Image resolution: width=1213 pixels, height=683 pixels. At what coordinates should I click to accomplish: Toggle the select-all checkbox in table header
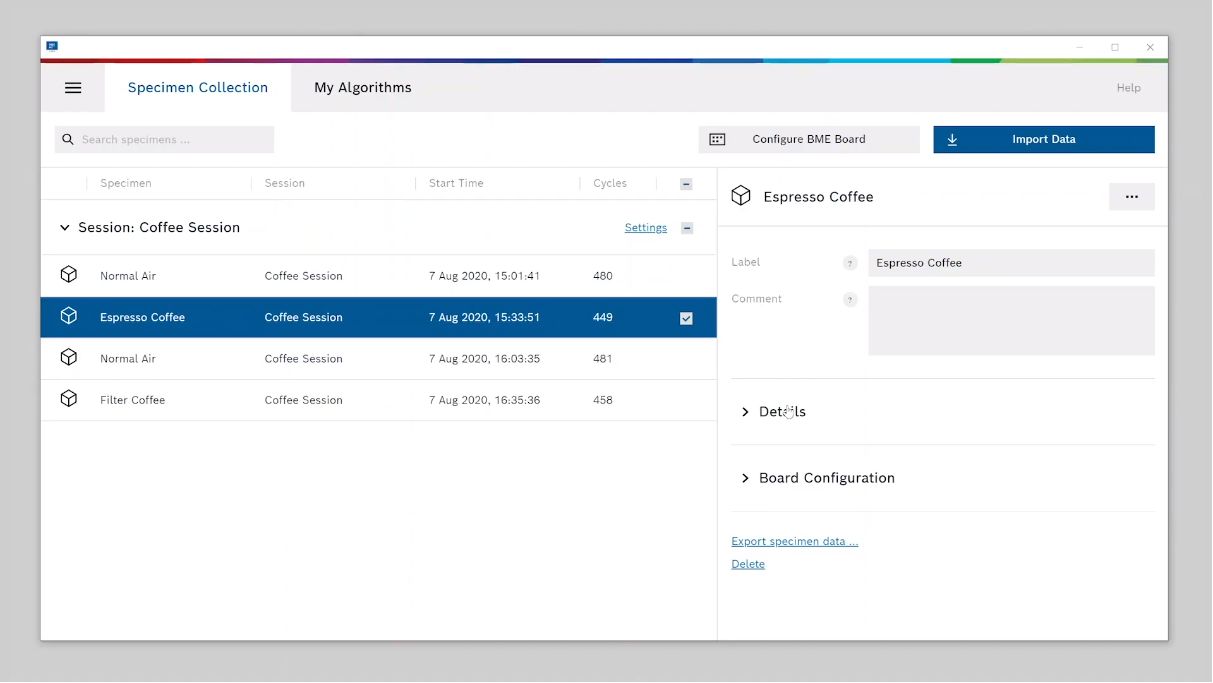click(x=686, y=184)
